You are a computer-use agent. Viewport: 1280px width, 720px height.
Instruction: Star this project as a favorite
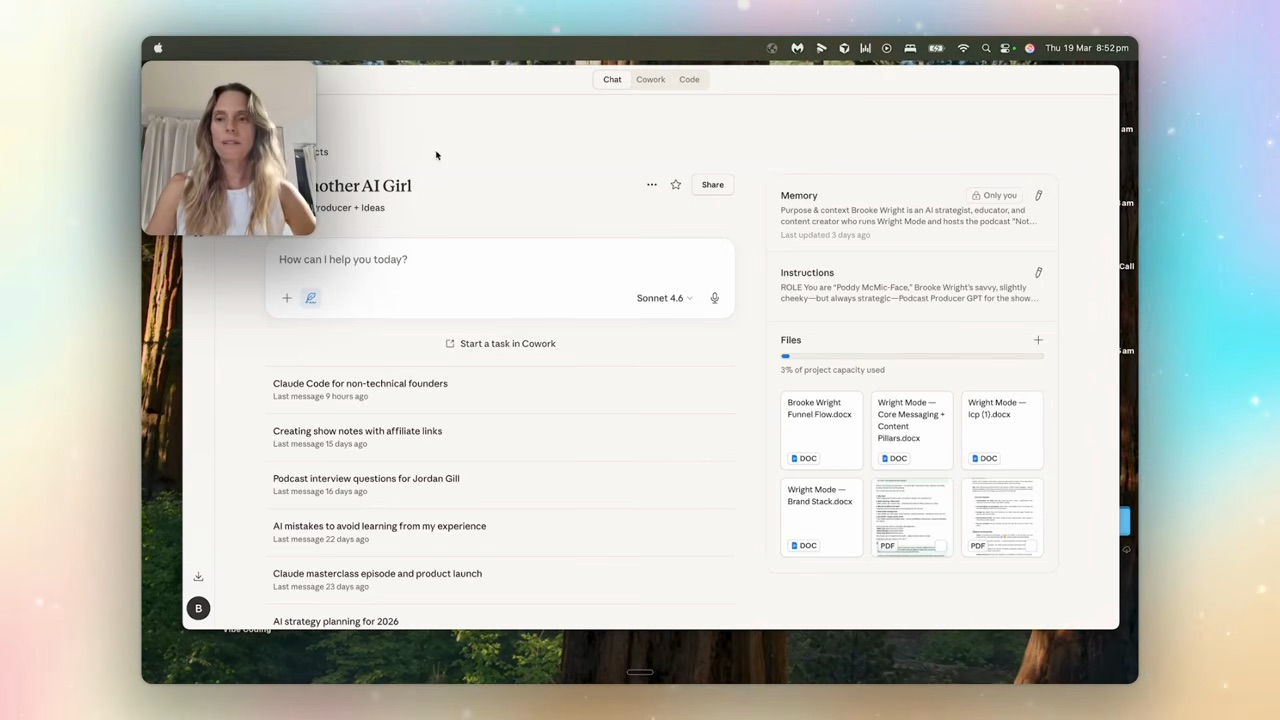(x=676, y=185)
